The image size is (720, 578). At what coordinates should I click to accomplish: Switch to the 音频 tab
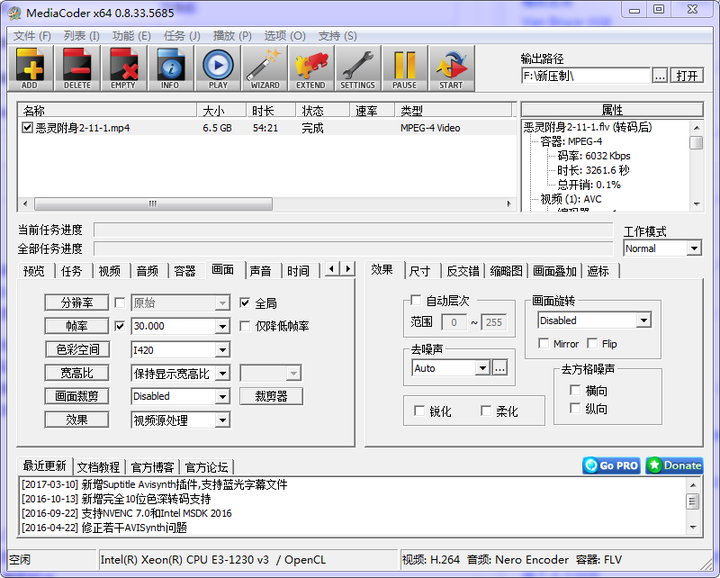pyautogui.click(x=147, y=271)
